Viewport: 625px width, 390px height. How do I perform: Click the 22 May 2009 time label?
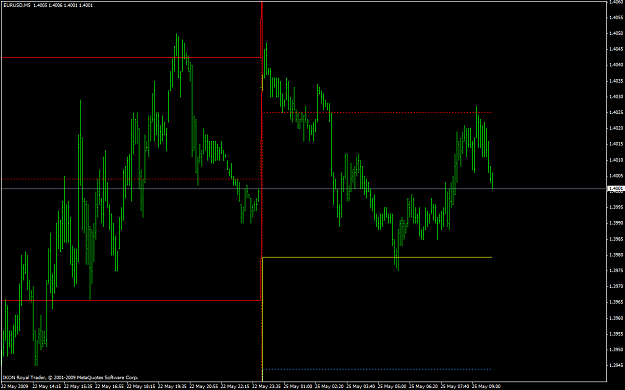[15, 386]
